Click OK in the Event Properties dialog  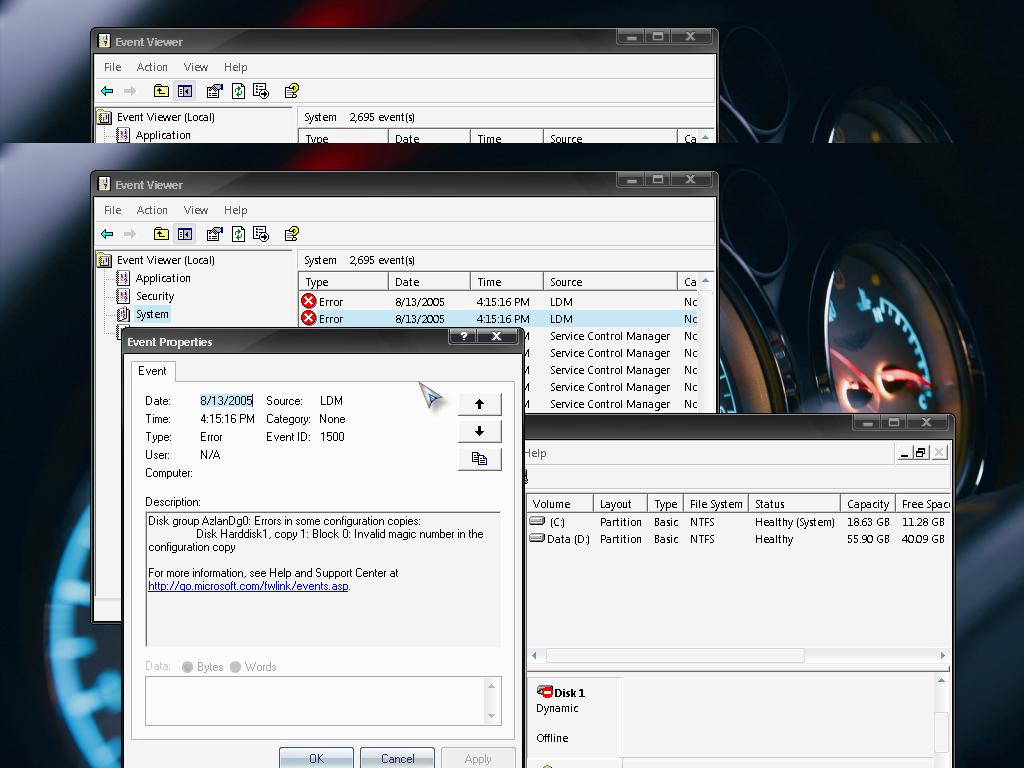coord(316,758)
